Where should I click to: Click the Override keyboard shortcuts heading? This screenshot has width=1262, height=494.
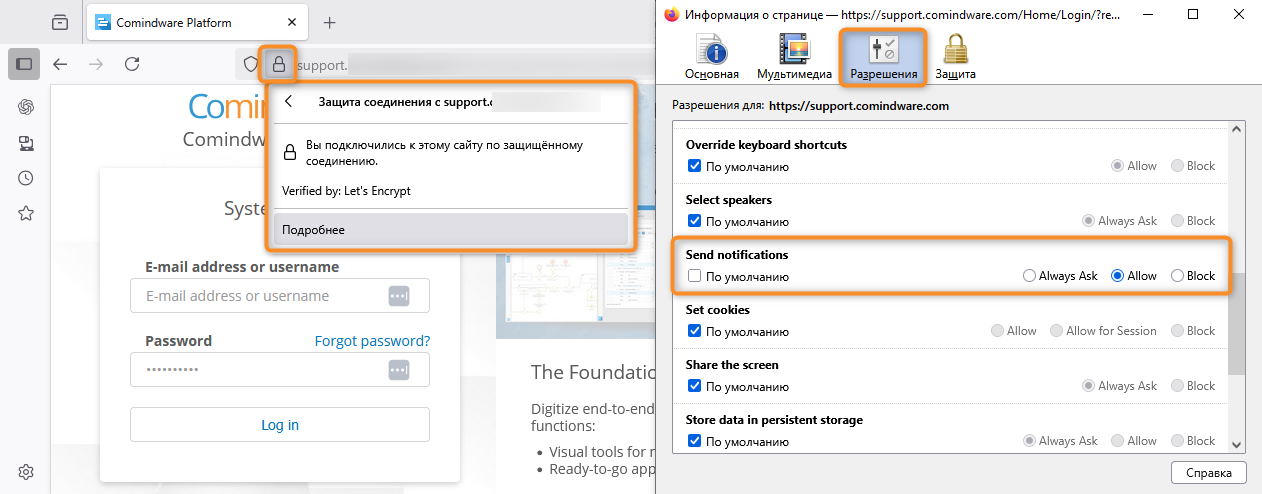pyautogui.click(x=766, y=145)
